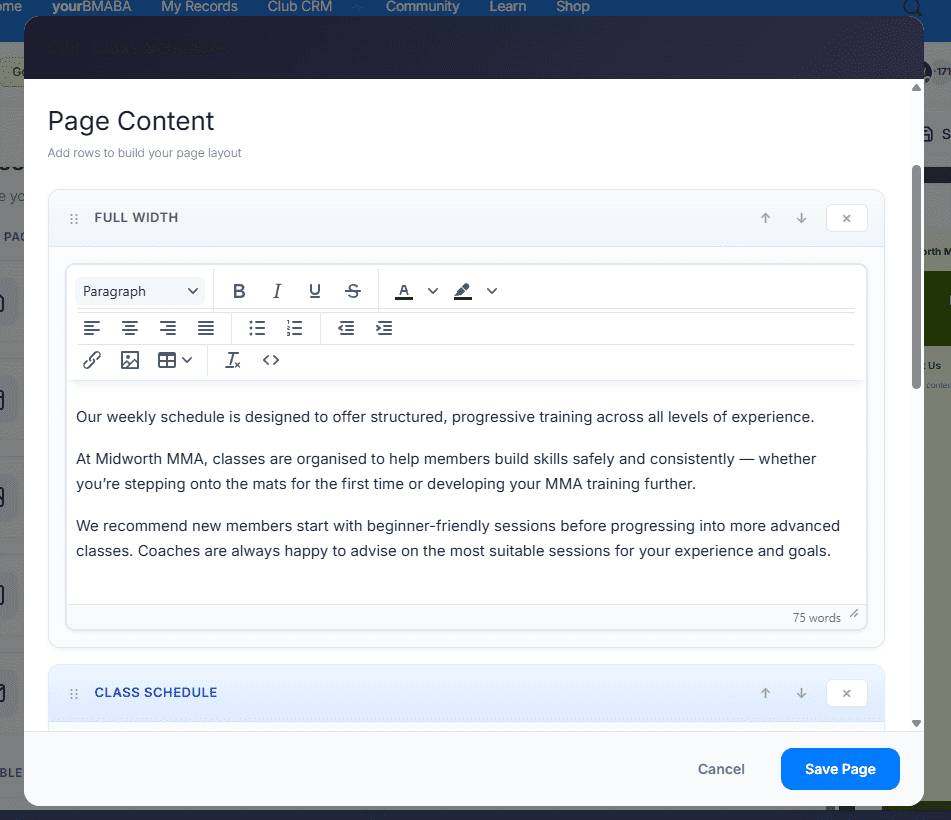Open source code view
951x820 pixels.
[x=271, y=360]
